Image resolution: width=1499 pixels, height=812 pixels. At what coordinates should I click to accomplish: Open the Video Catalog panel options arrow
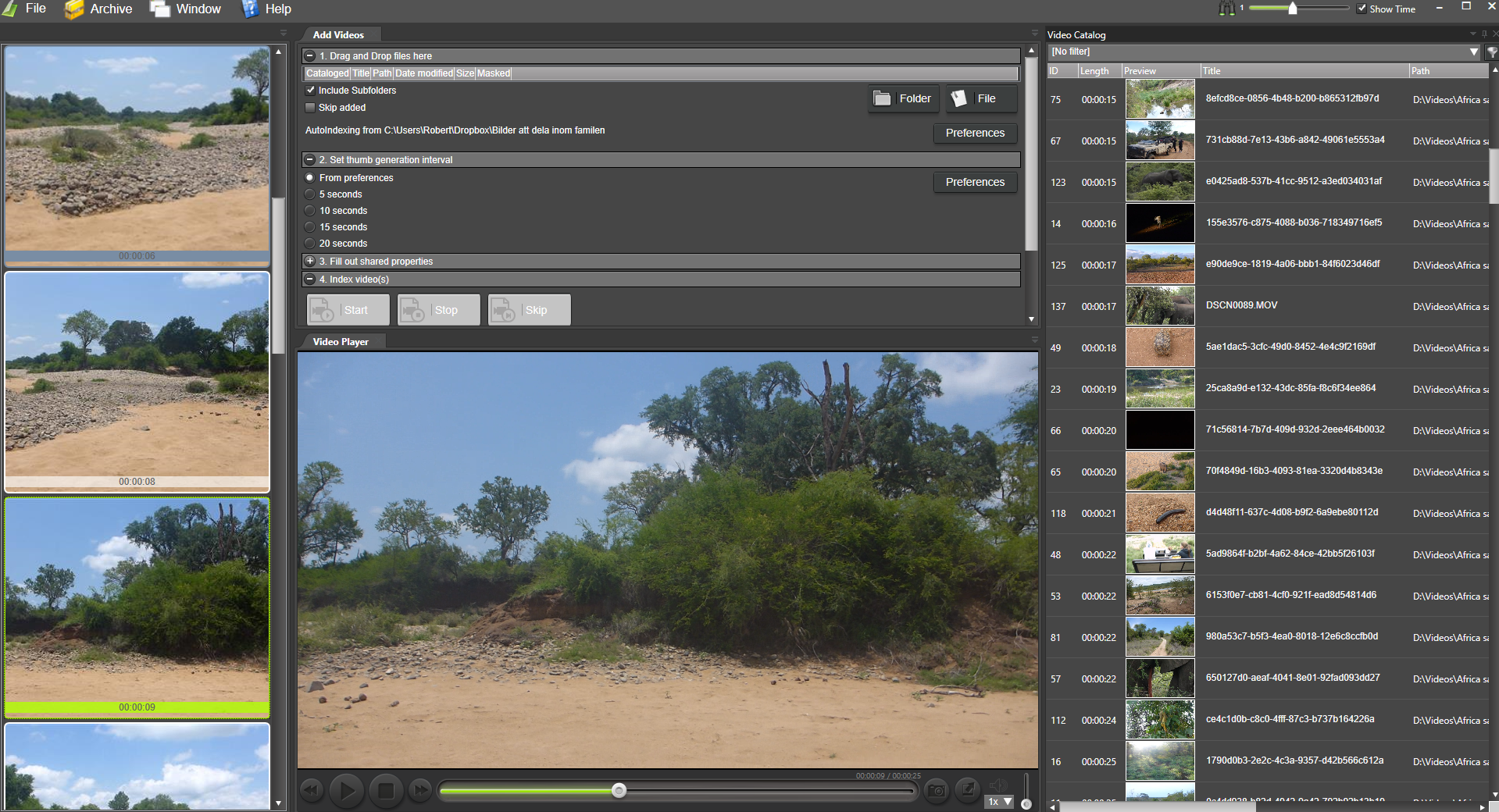coord(1473,34)
